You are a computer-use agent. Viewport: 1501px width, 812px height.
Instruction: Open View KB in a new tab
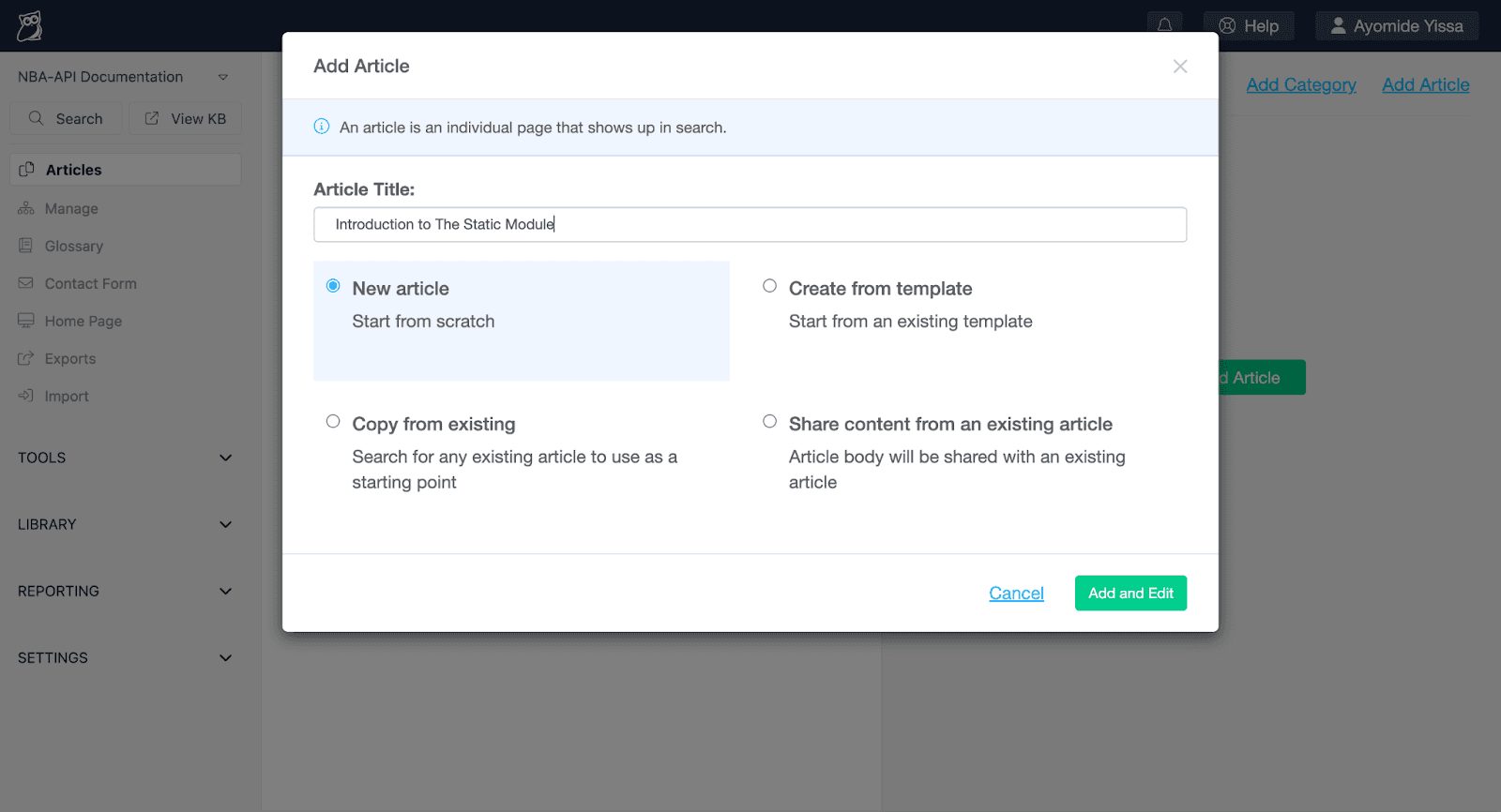(x=185, y=119)
